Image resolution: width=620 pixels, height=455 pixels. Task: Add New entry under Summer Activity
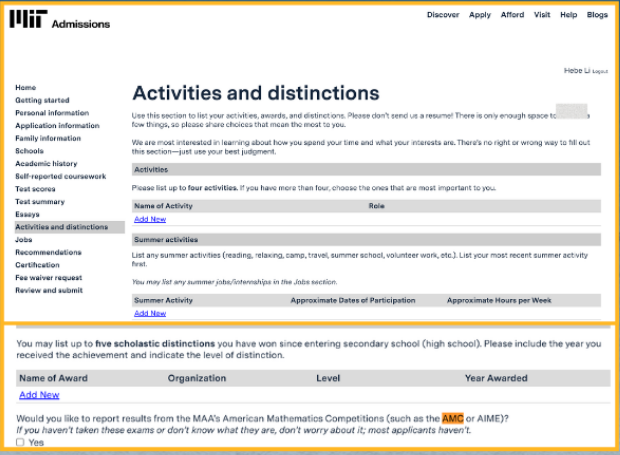click(150, 313)
